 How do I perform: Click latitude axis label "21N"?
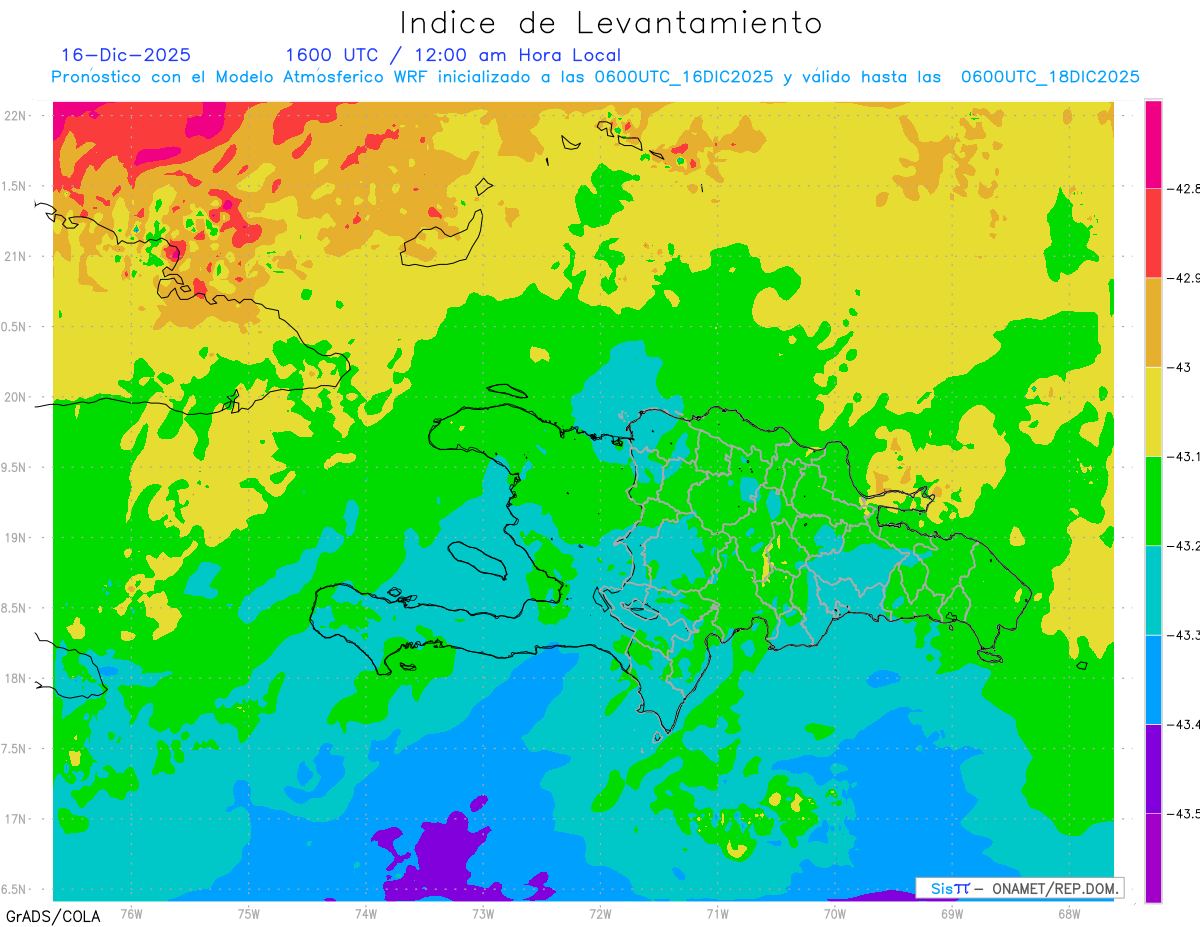click(17, 256)
